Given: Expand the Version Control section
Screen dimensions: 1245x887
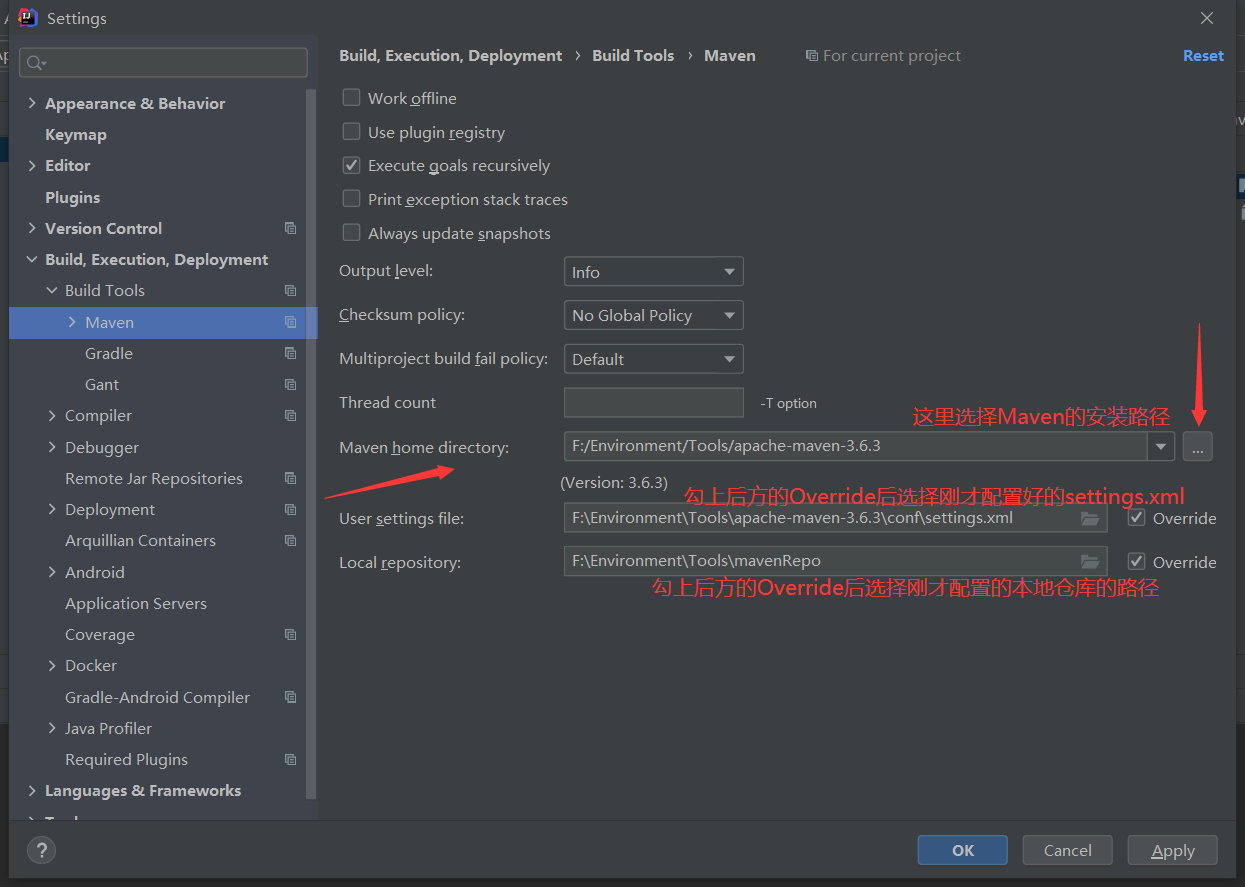Looking at the screenshot, I should (32, 228).
